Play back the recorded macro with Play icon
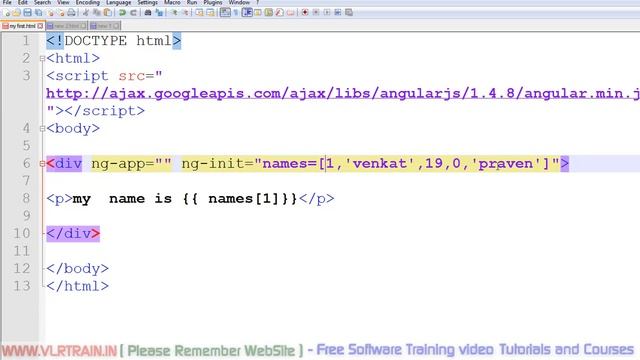Image resolution: width=640 pixels, height=360 pixels. click(327, 13)
